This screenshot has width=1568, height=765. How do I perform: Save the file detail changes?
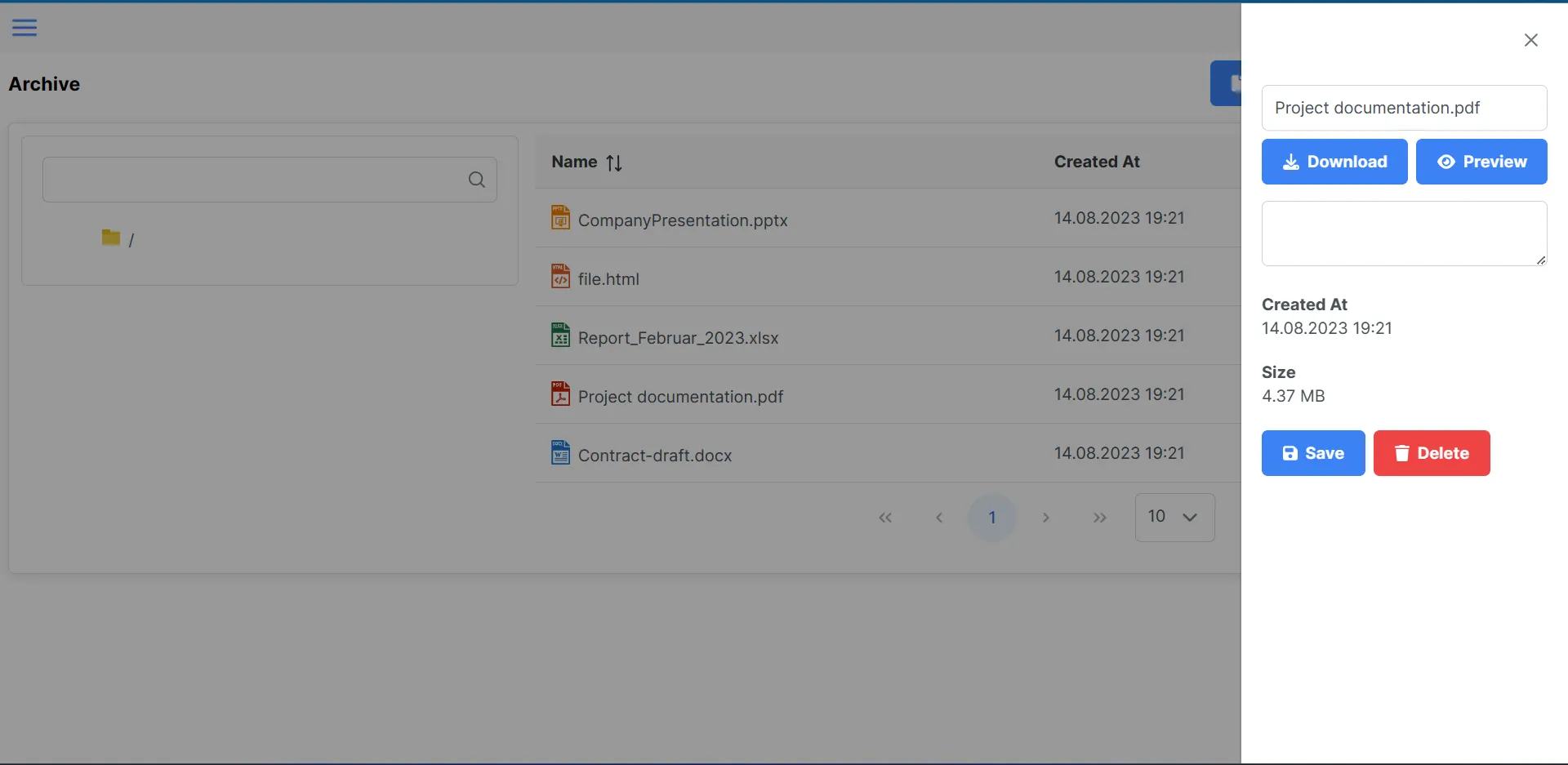click(x=1312, y=453)
